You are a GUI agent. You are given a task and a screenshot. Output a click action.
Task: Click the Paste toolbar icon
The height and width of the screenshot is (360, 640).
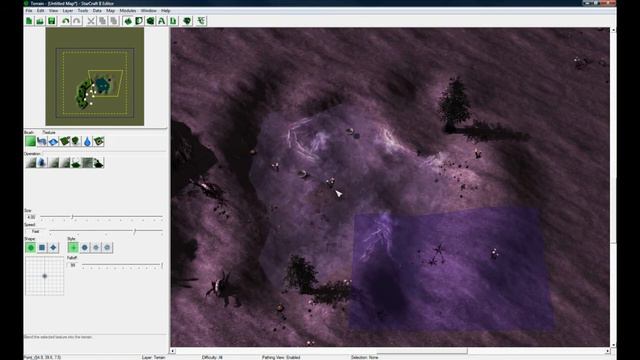tap(113, 21)
